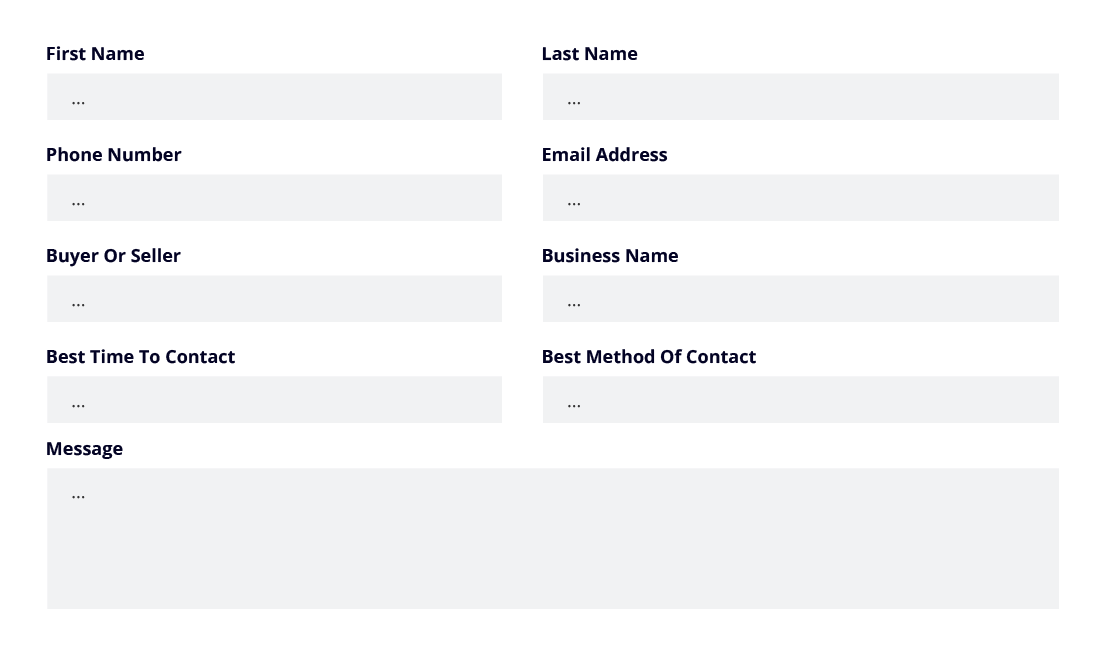Click the "Message" label above the text area
1111x645 pixels.
(84, 449)
